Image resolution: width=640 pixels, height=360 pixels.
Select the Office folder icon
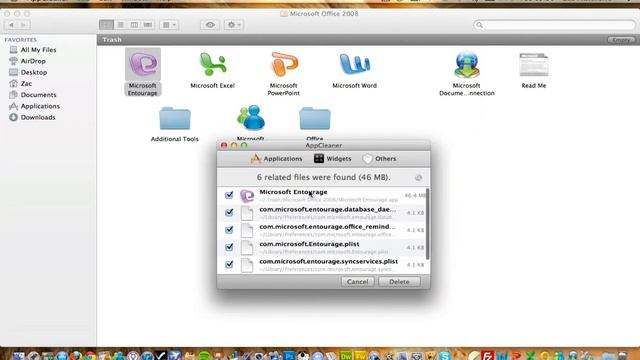tap(315, 118)
